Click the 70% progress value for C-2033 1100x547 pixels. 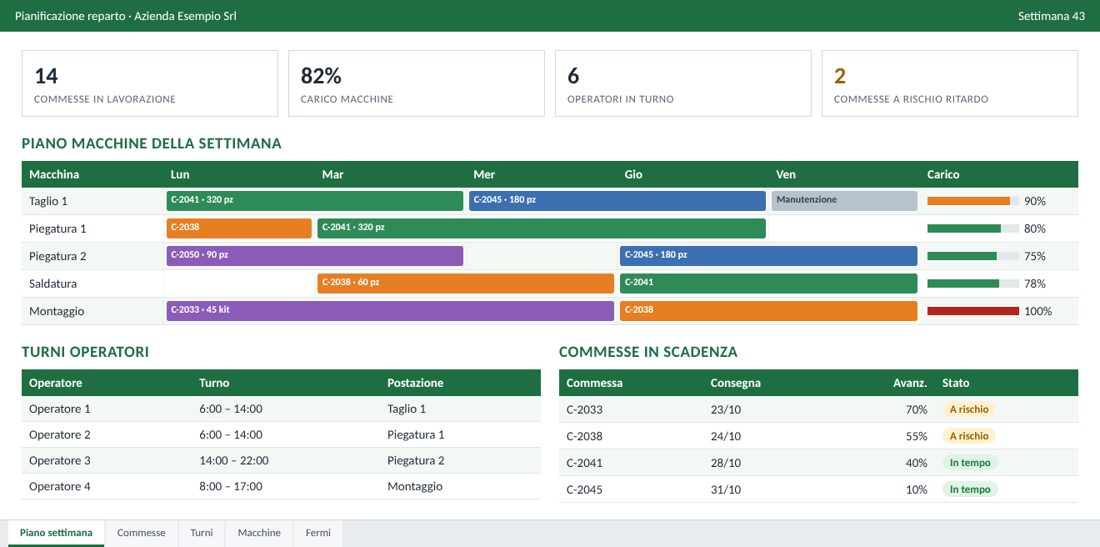pos(916,410)
